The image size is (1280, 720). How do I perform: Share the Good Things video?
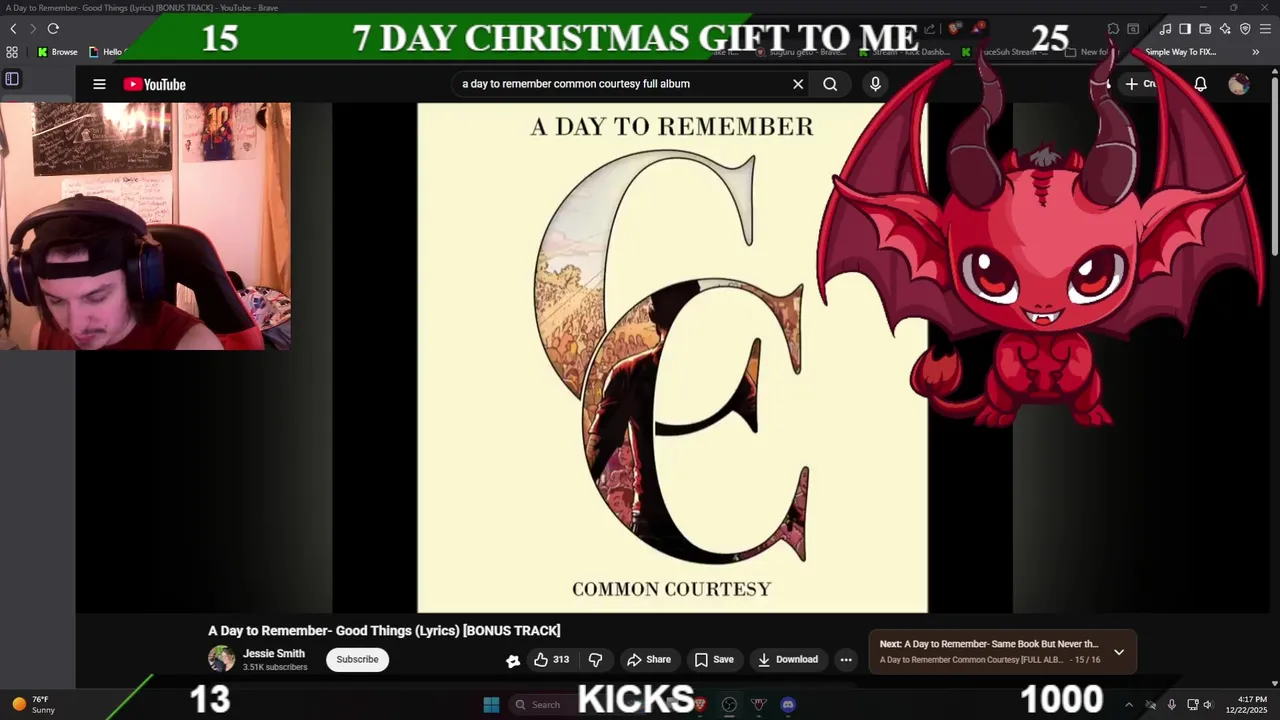pyautogui.click(x=648, y=659)
